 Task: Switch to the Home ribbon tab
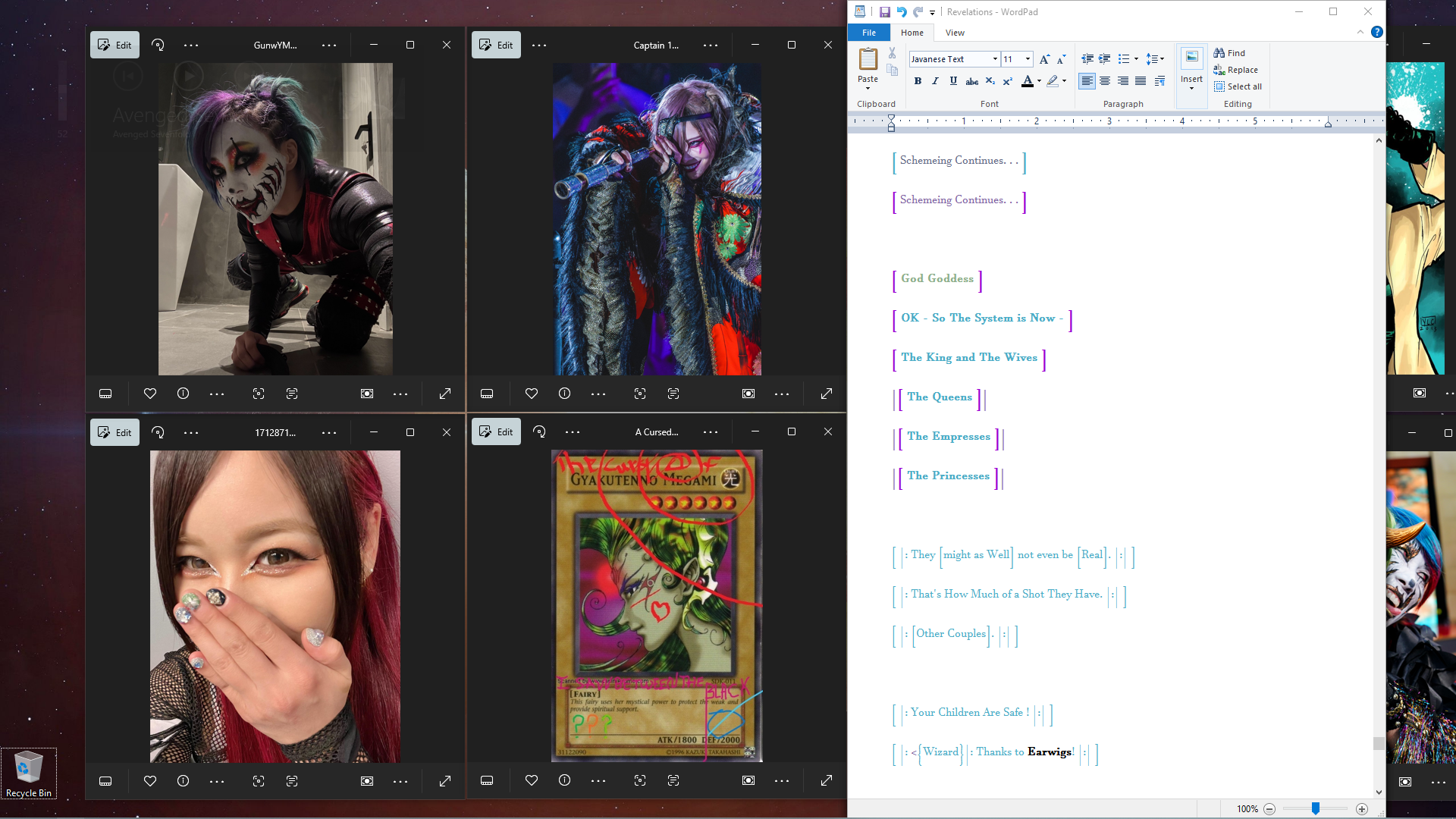(x=912, y=33)
